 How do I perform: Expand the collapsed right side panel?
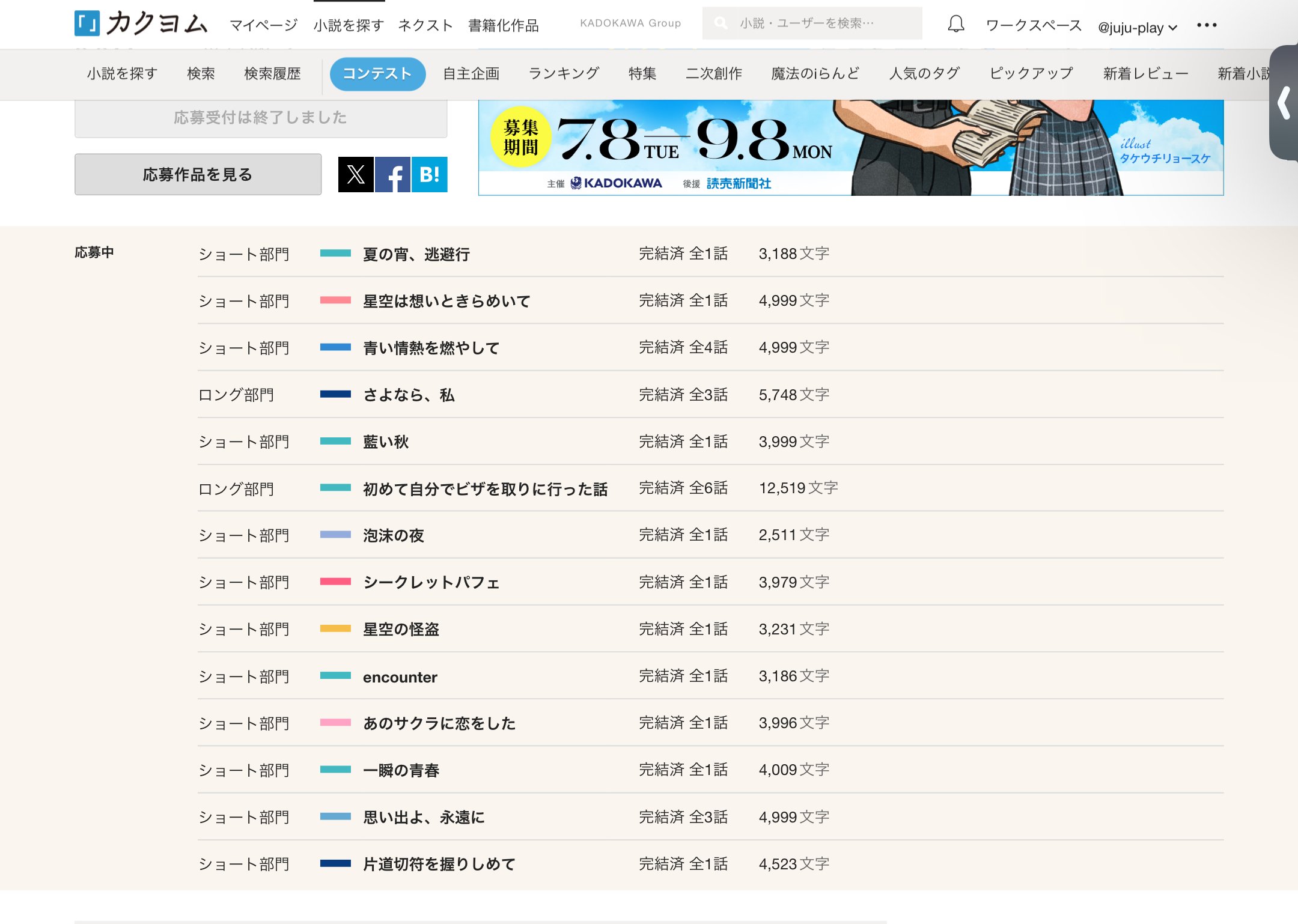click(x=1284, y=103)
